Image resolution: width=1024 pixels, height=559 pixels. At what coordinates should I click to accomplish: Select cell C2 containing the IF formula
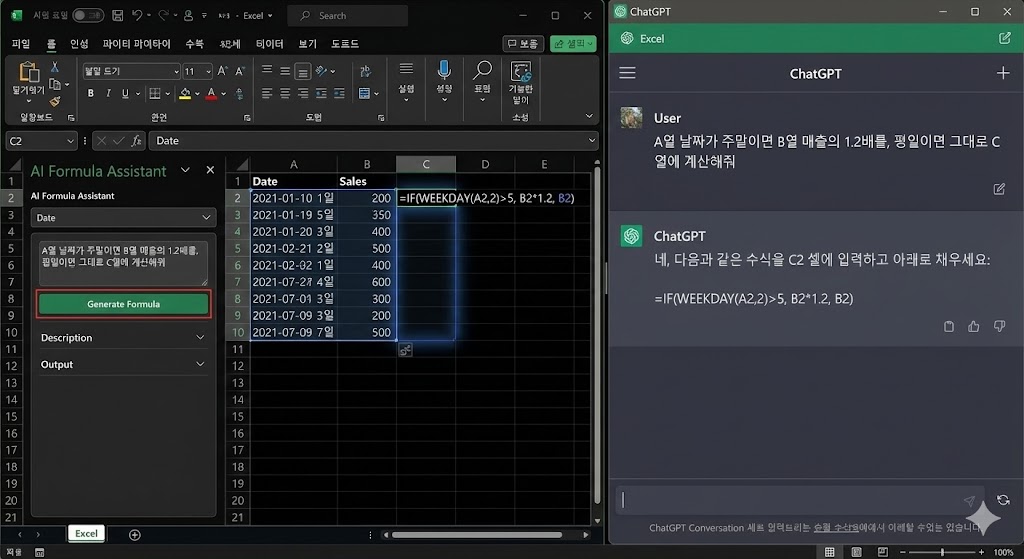tap(426, 198)
